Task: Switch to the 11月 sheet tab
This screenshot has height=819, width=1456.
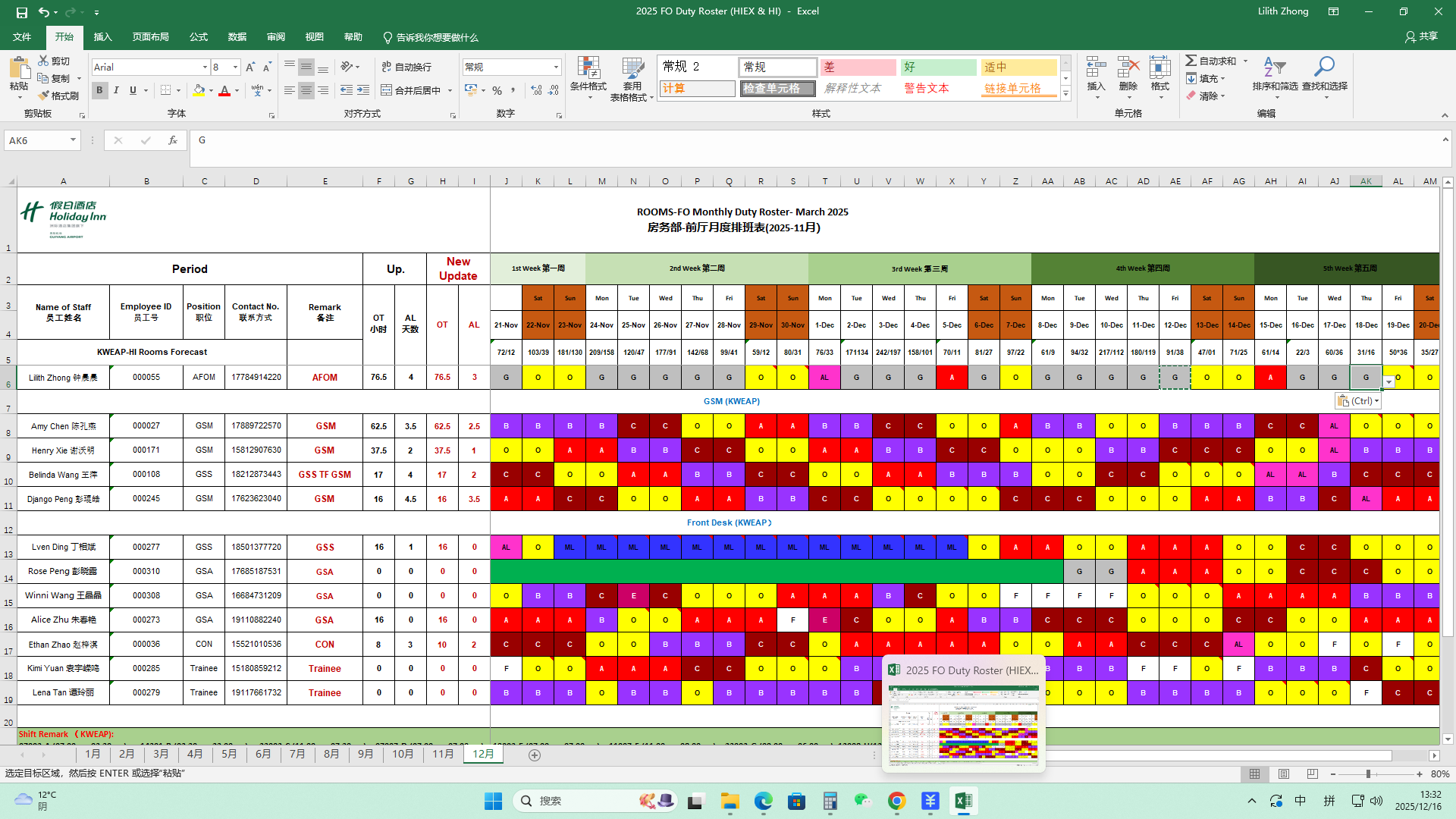Action: [x=443, y=754]
